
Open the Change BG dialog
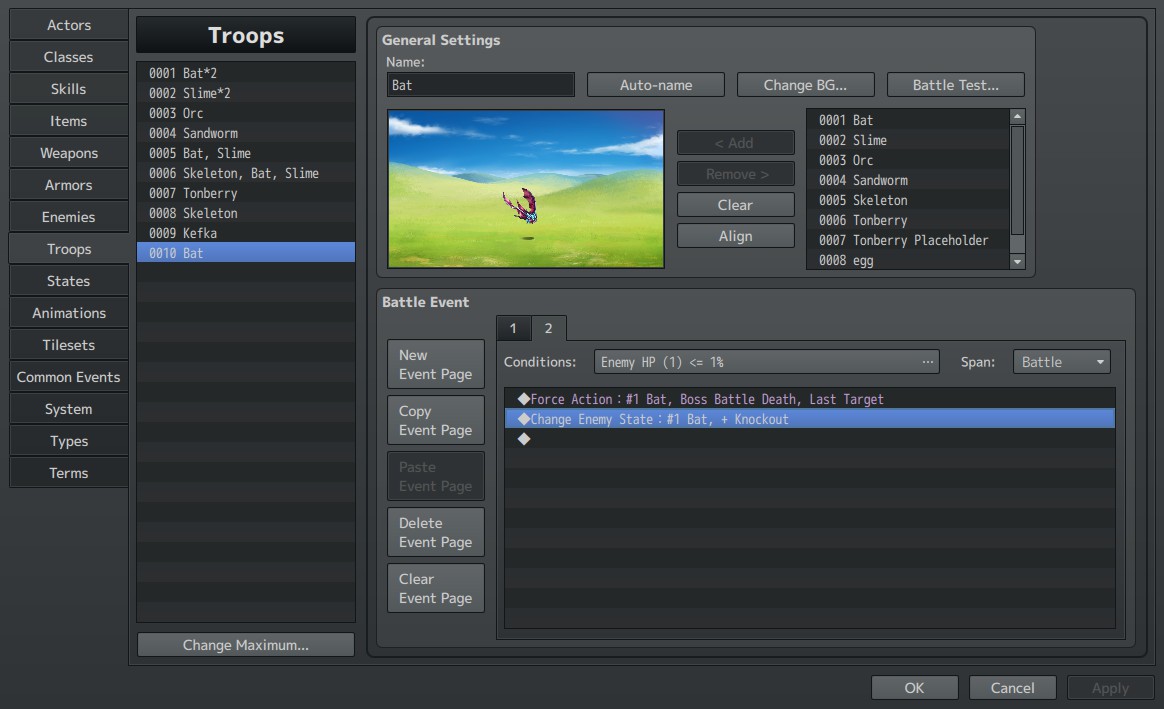point(805,85)
